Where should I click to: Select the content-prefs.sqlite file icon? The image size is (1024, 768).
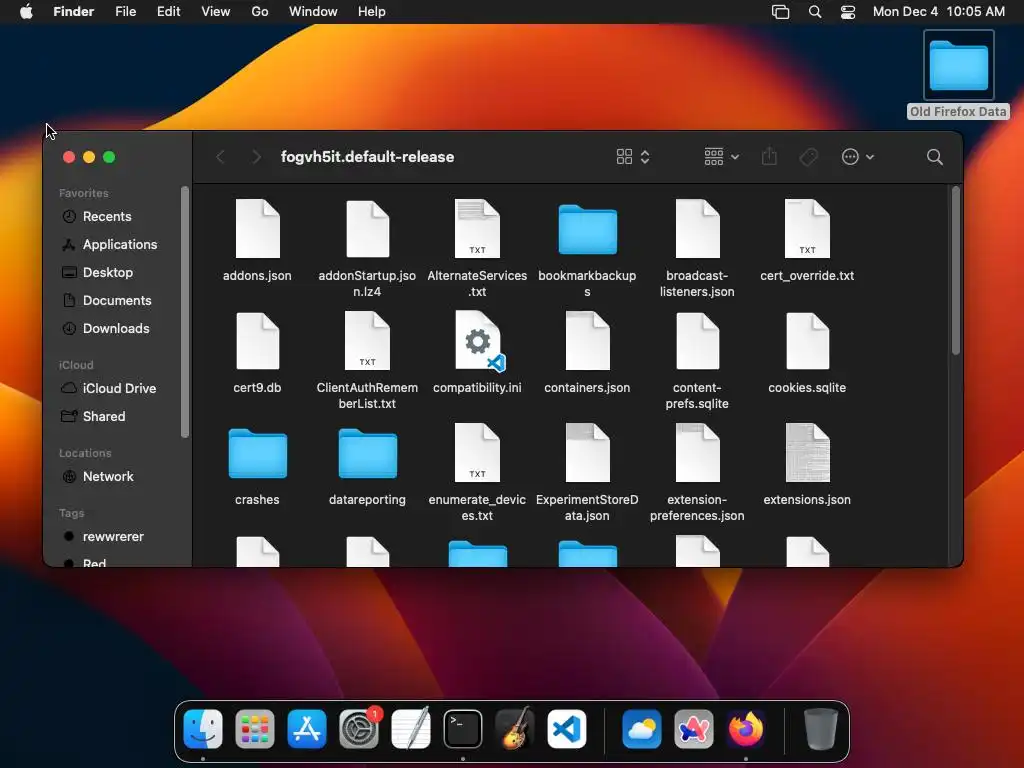click(697, 341)
